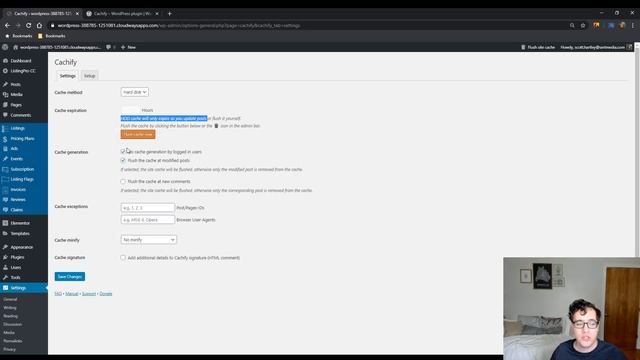Click Flush site cache in admin bar

coord(538,47)
